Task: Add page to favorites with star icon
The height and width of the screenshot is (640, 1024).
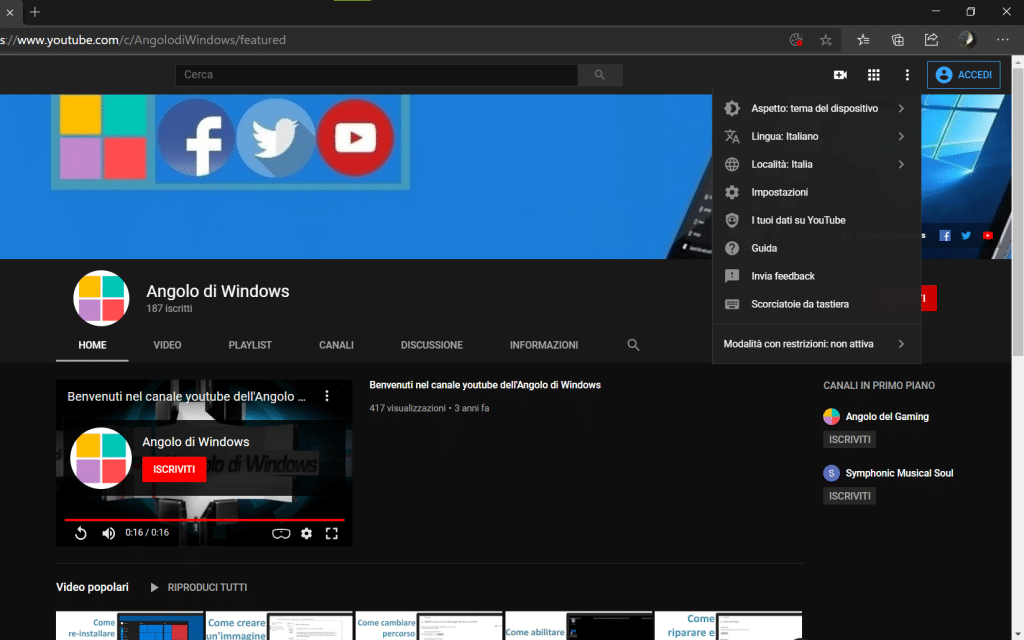Action: (826, 40)
